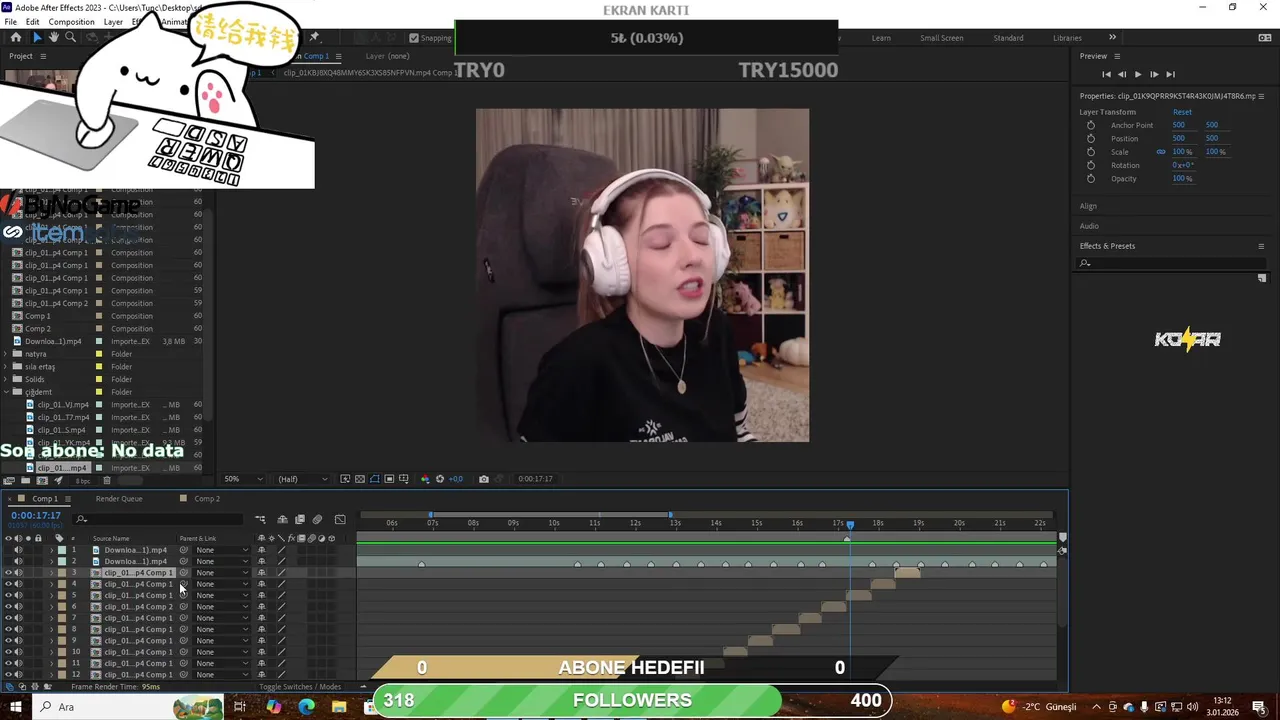Click the label color swatch of layer 5
The height and width of the screenshot is (720, 1280).
tap(62, 595)
